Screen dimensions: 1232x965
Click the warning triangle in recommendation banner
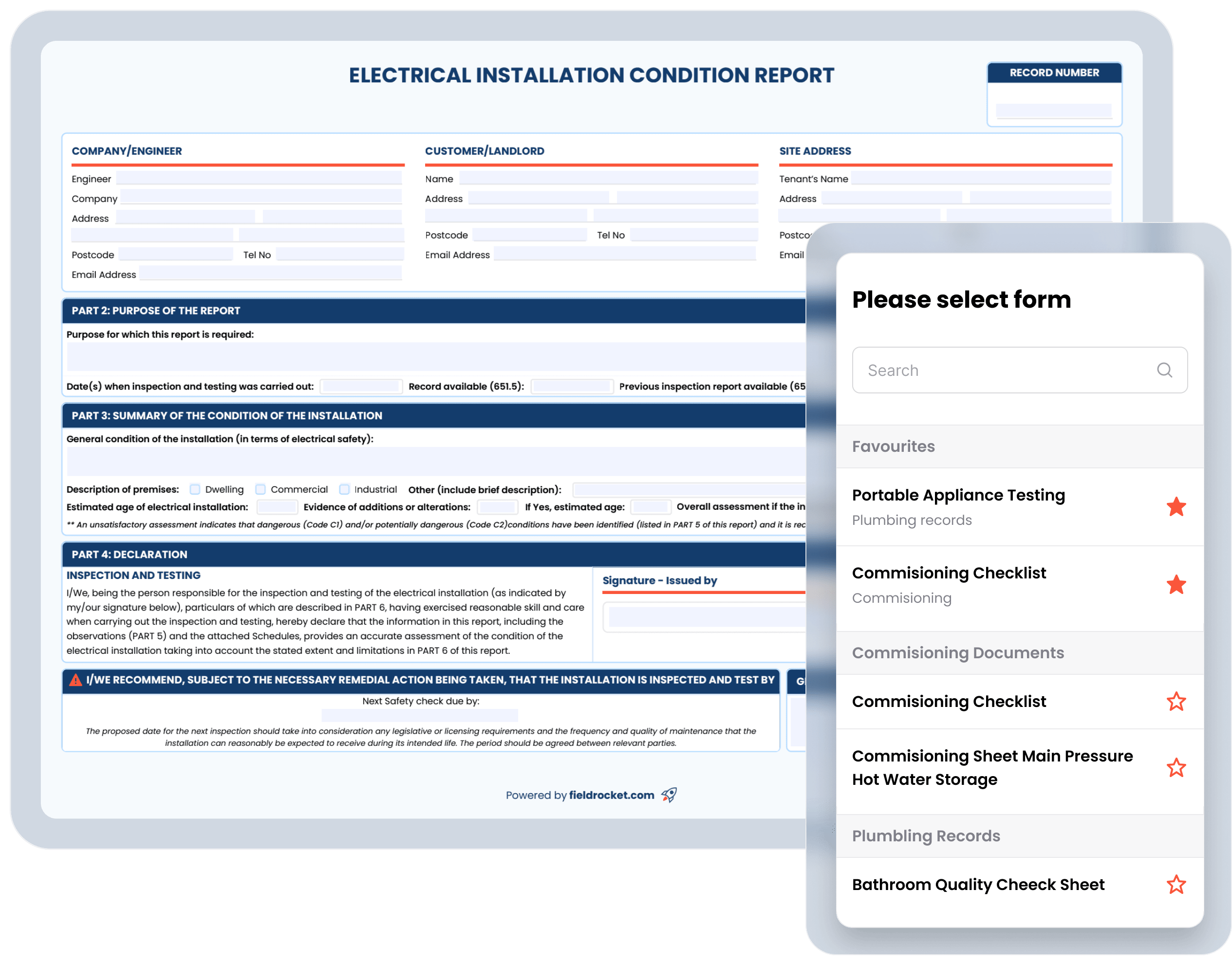(x=75, y=680)
